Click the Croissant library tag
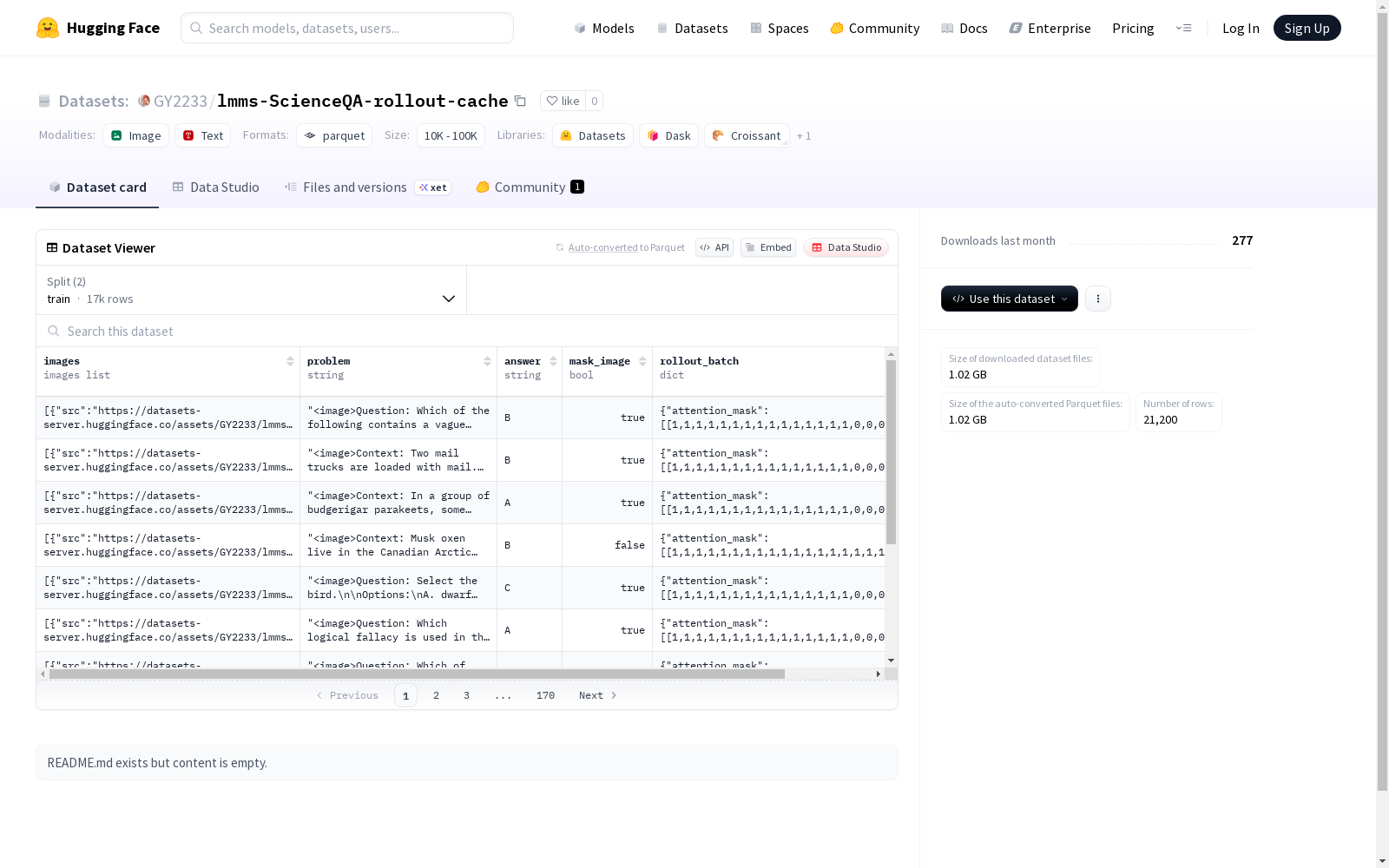Screen dimensions: 1389x868 coord(747,135)
